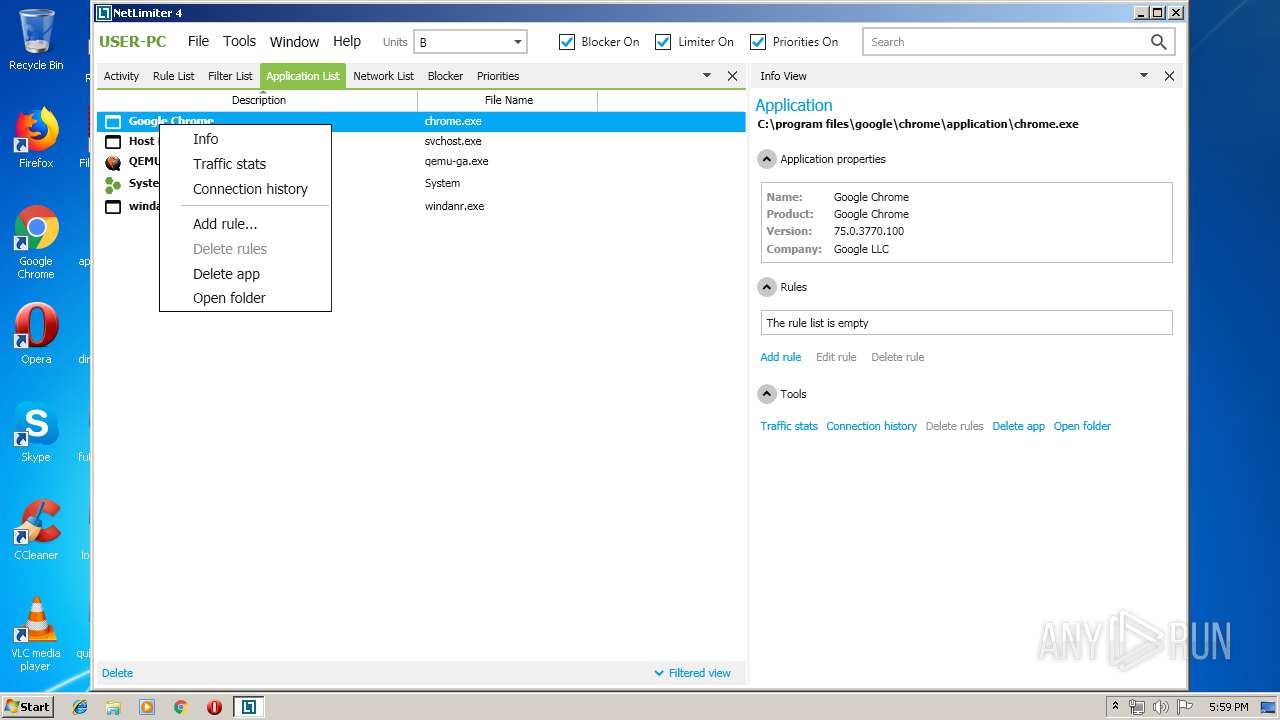Switch to Activity tab
Viewport: 1280px width, 720px height.
coord(122,76)
